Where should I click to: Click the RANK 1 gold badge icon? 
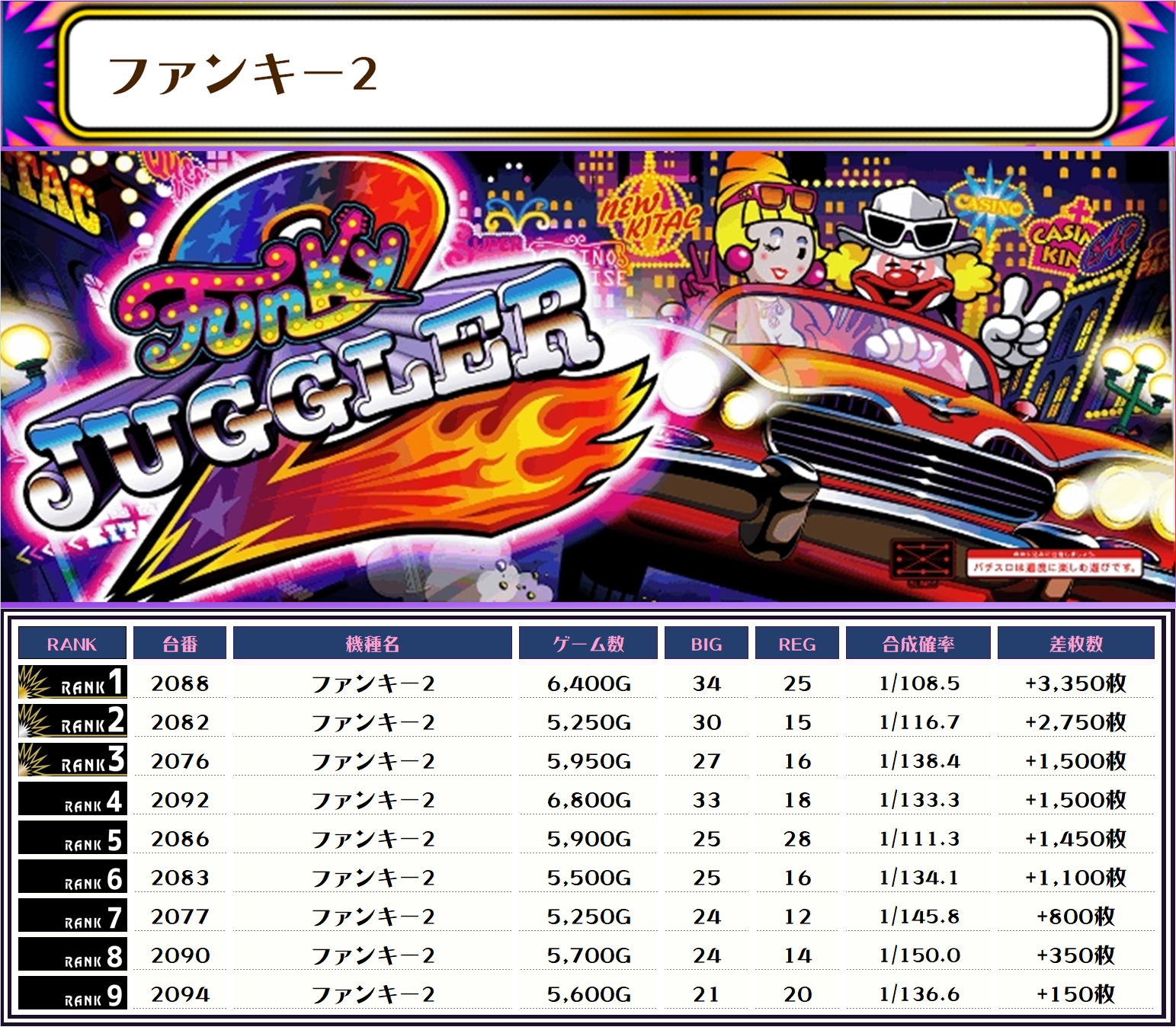[72, 683]
